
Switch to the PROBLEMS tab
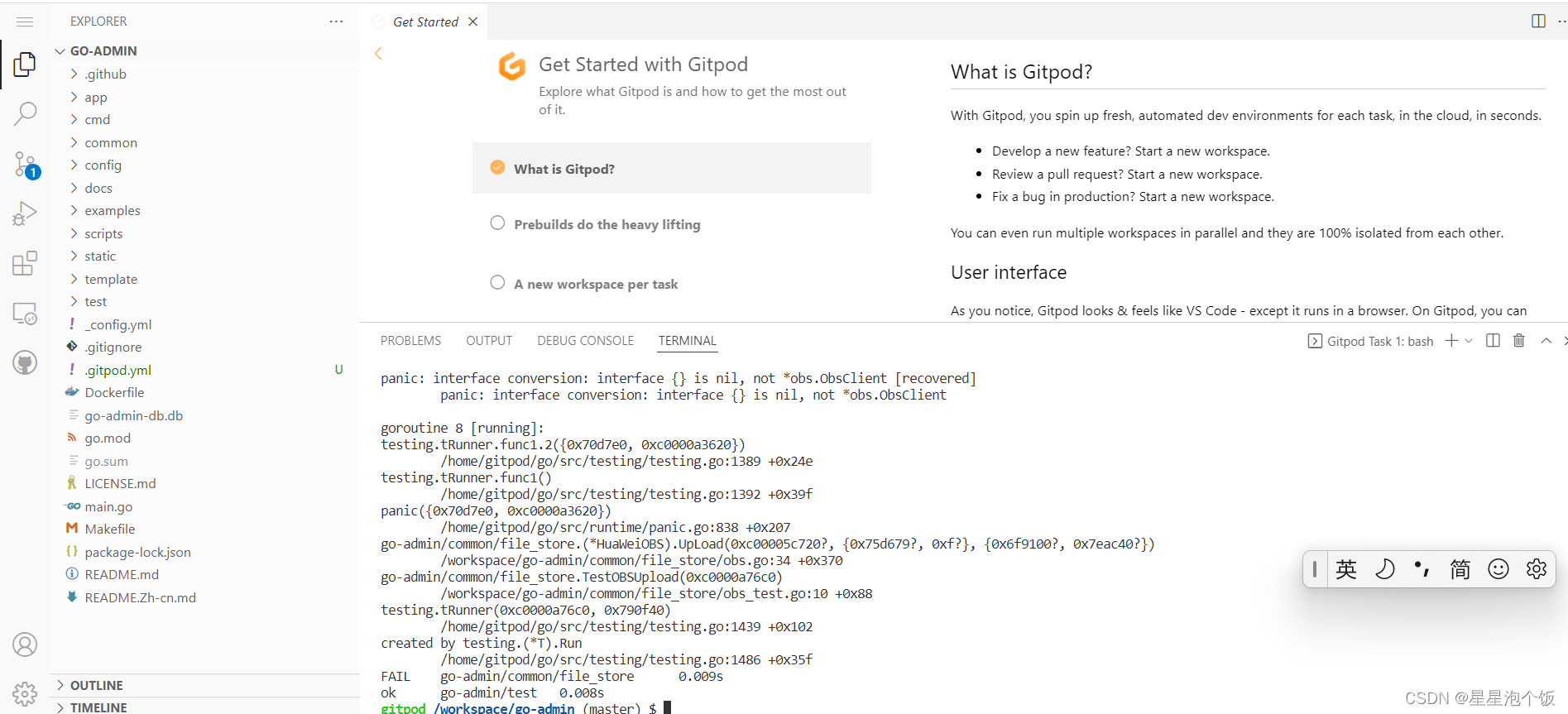tap(410, 341)
